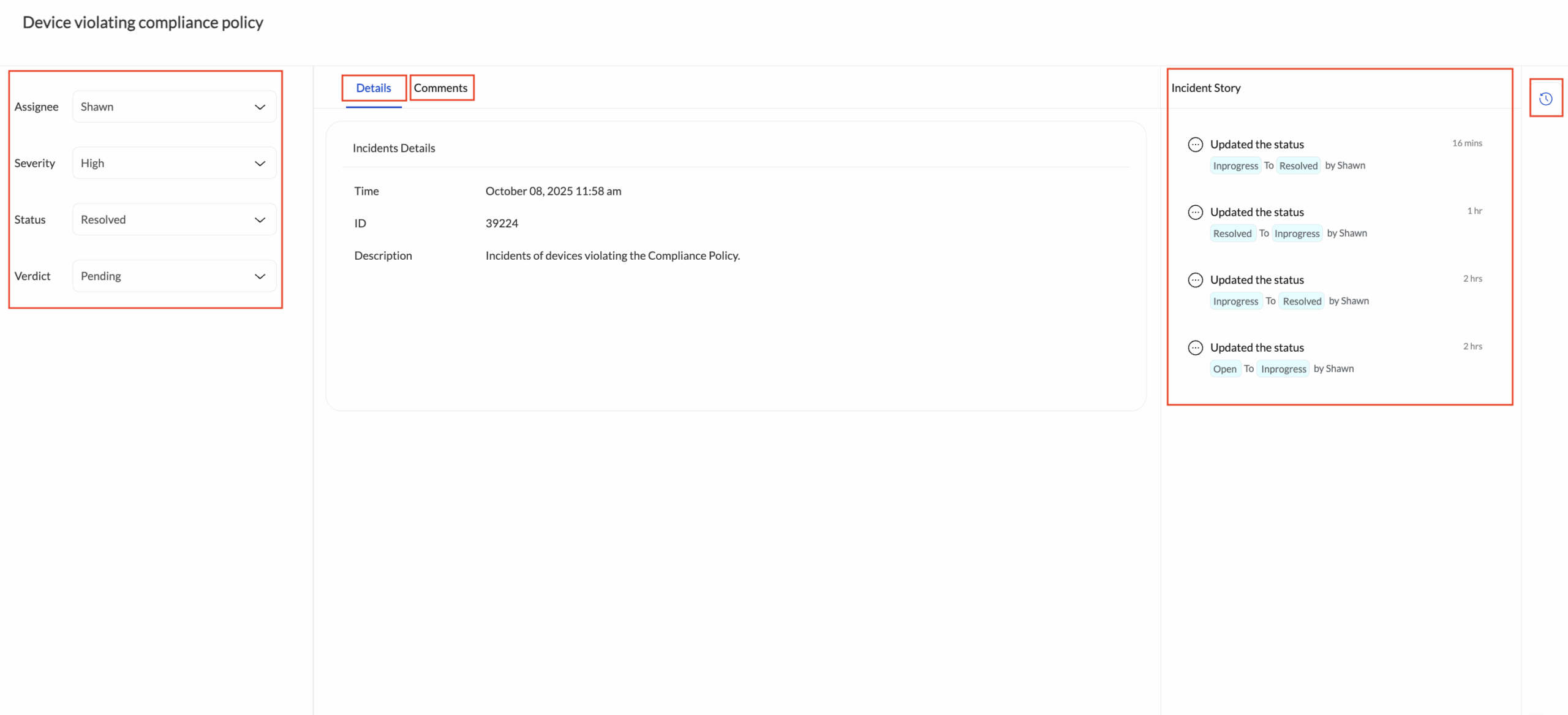Click the incident ID 39224 value
Viewport: 1568px width, 715px height.
pyautogui.click(x=502, y=223)
